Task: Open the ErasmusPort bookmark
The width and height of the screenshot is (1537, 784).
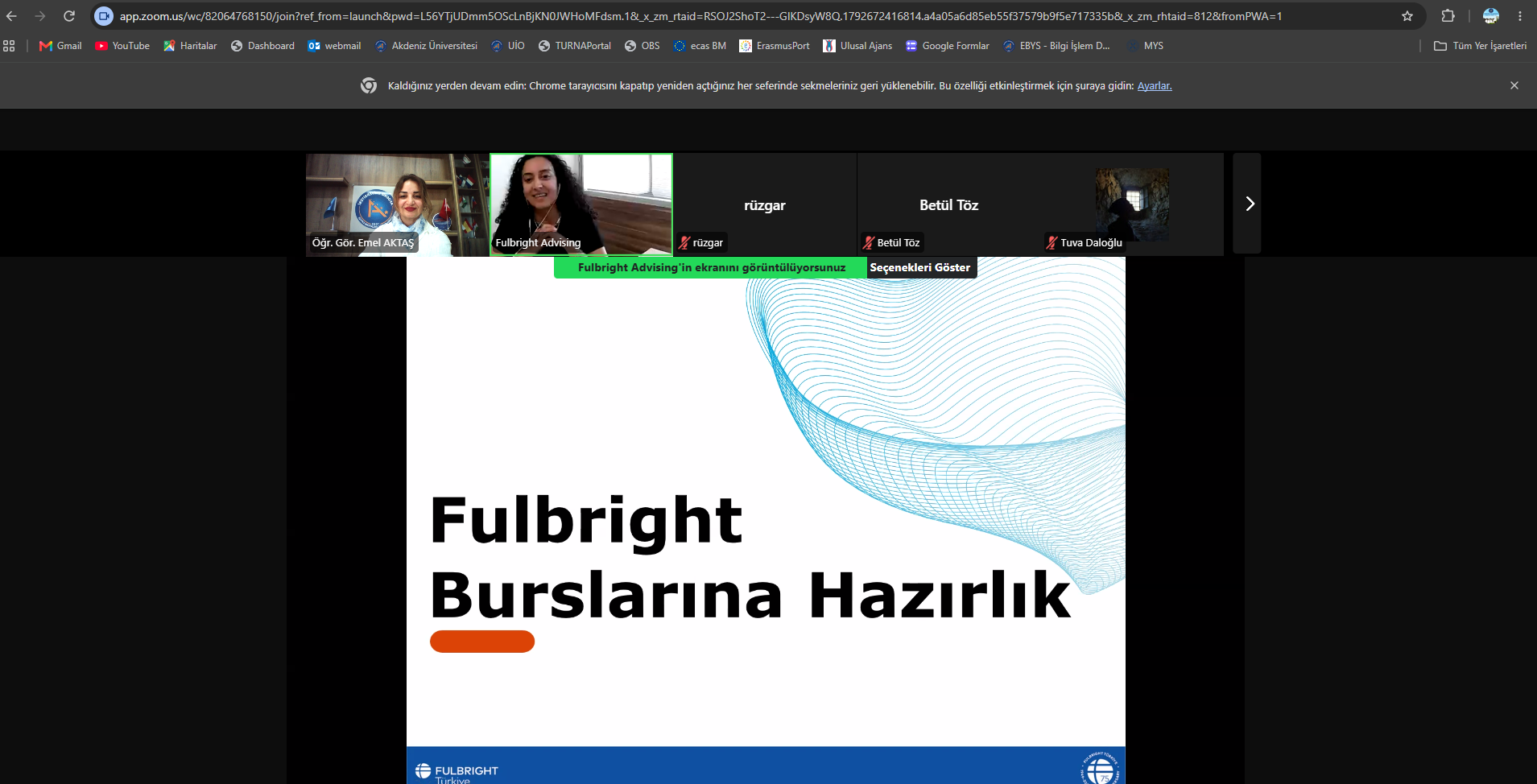Action: (775, 46)
